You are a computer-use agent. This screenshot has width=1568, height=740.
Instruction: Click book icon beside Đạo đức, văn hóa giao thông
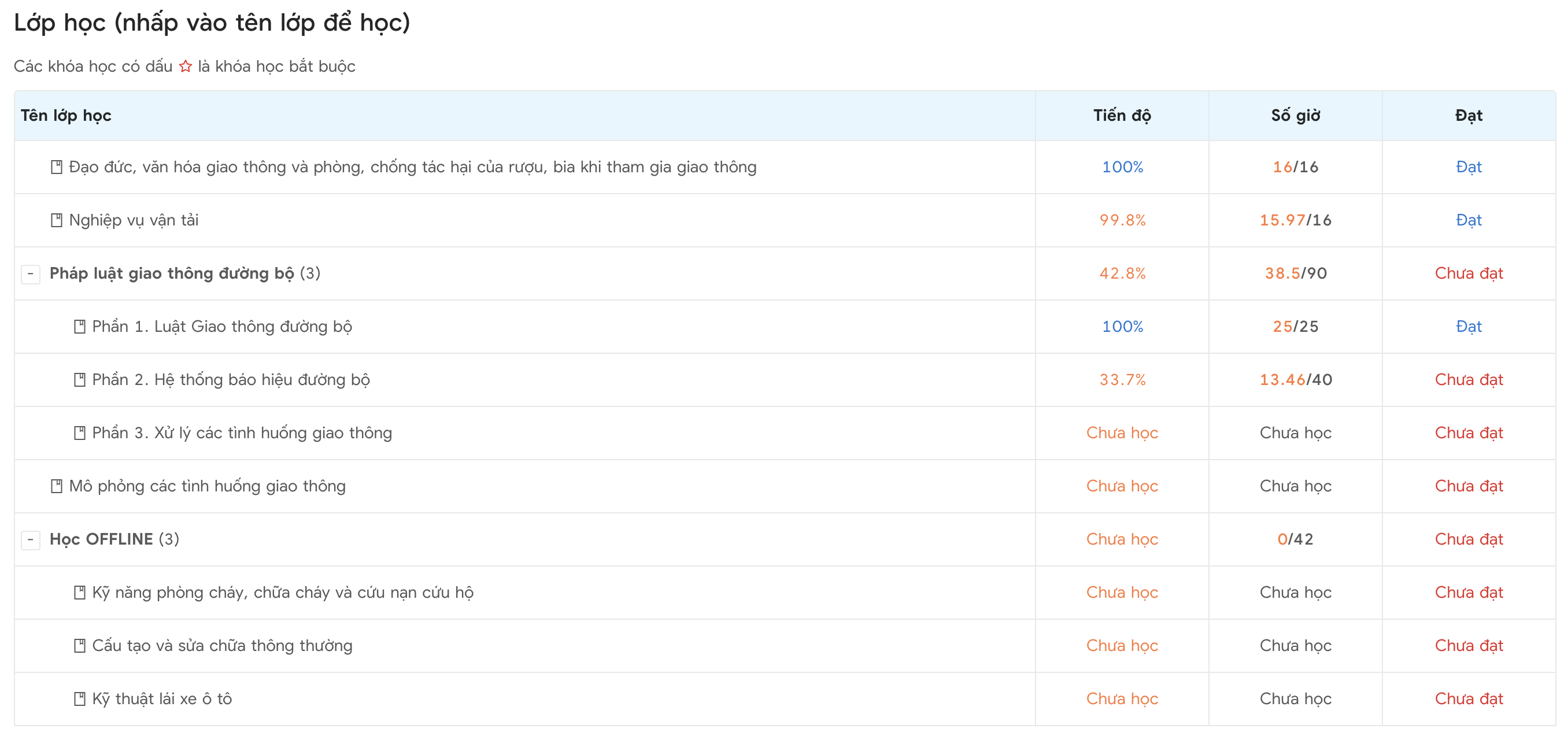[56, 167]
